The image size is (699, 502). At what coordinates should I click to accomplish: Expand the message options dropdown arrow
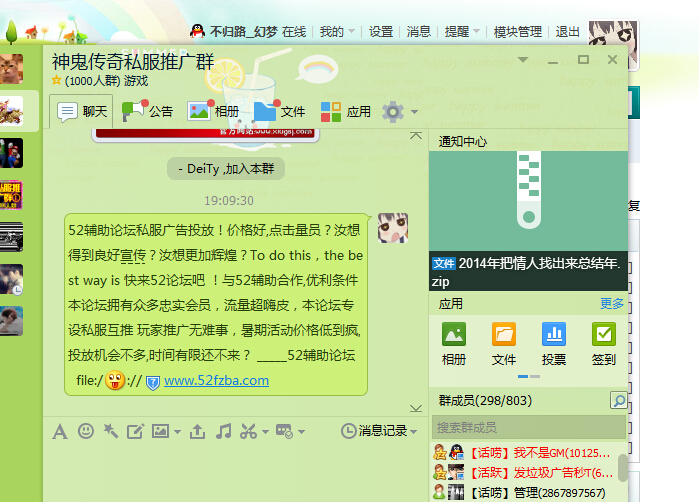click(x=301, y=432)
